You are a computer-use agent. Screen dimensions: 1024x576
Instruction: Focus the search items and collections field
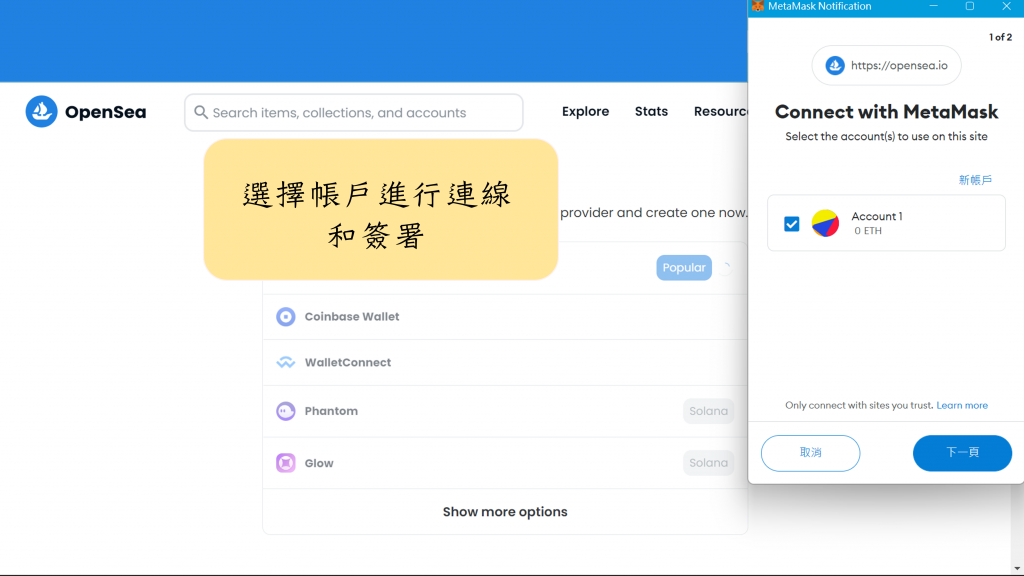coord(353,112)
